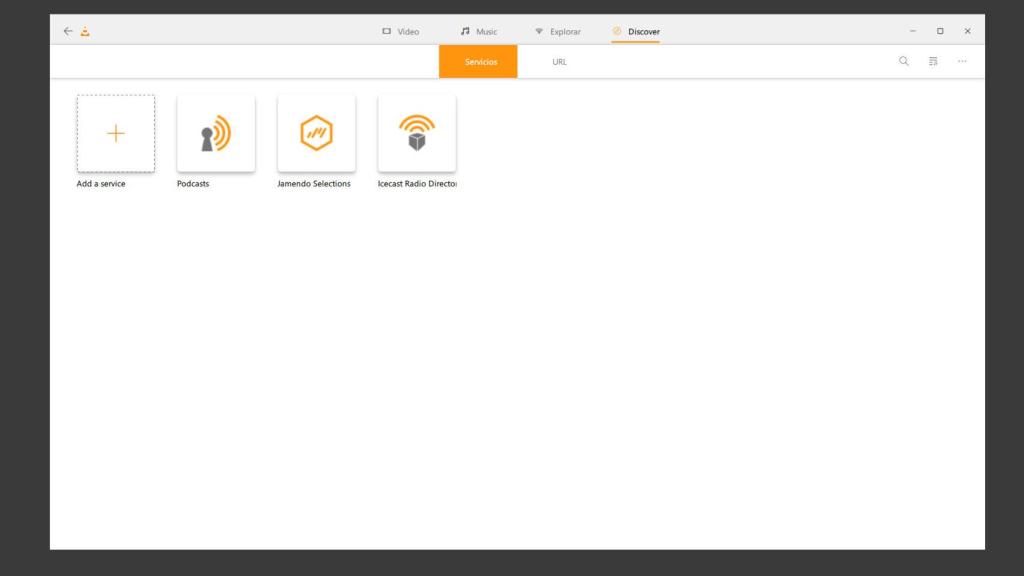Select the Jamendo Selections hexagon icon

316,132
